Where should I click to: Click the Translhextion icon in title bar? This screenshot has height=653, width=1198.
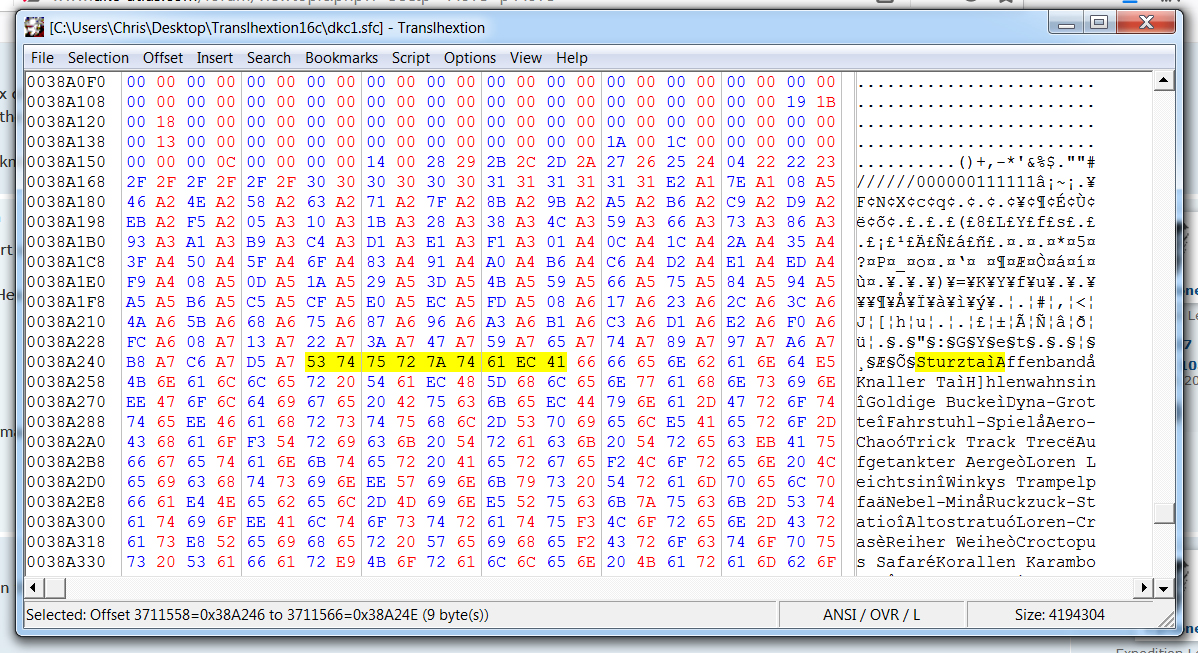pyautogui.click(x=35, y=27)
